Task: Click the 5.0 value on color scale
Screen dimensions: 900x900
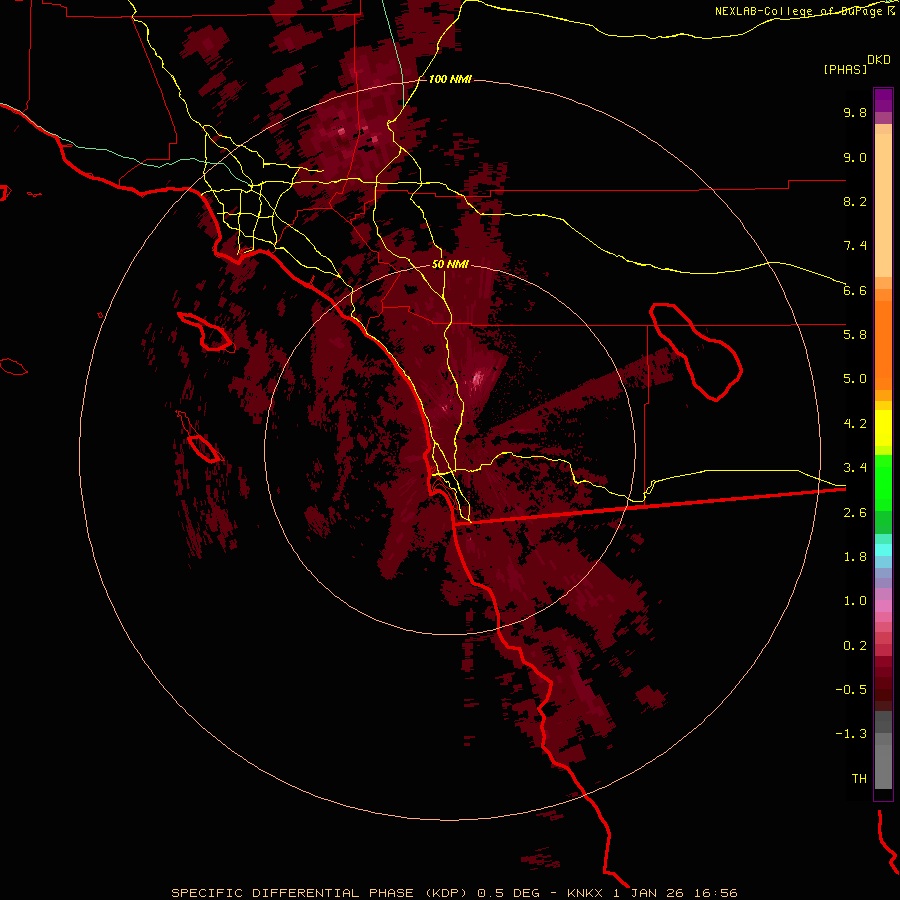Action: coord(855,379)
